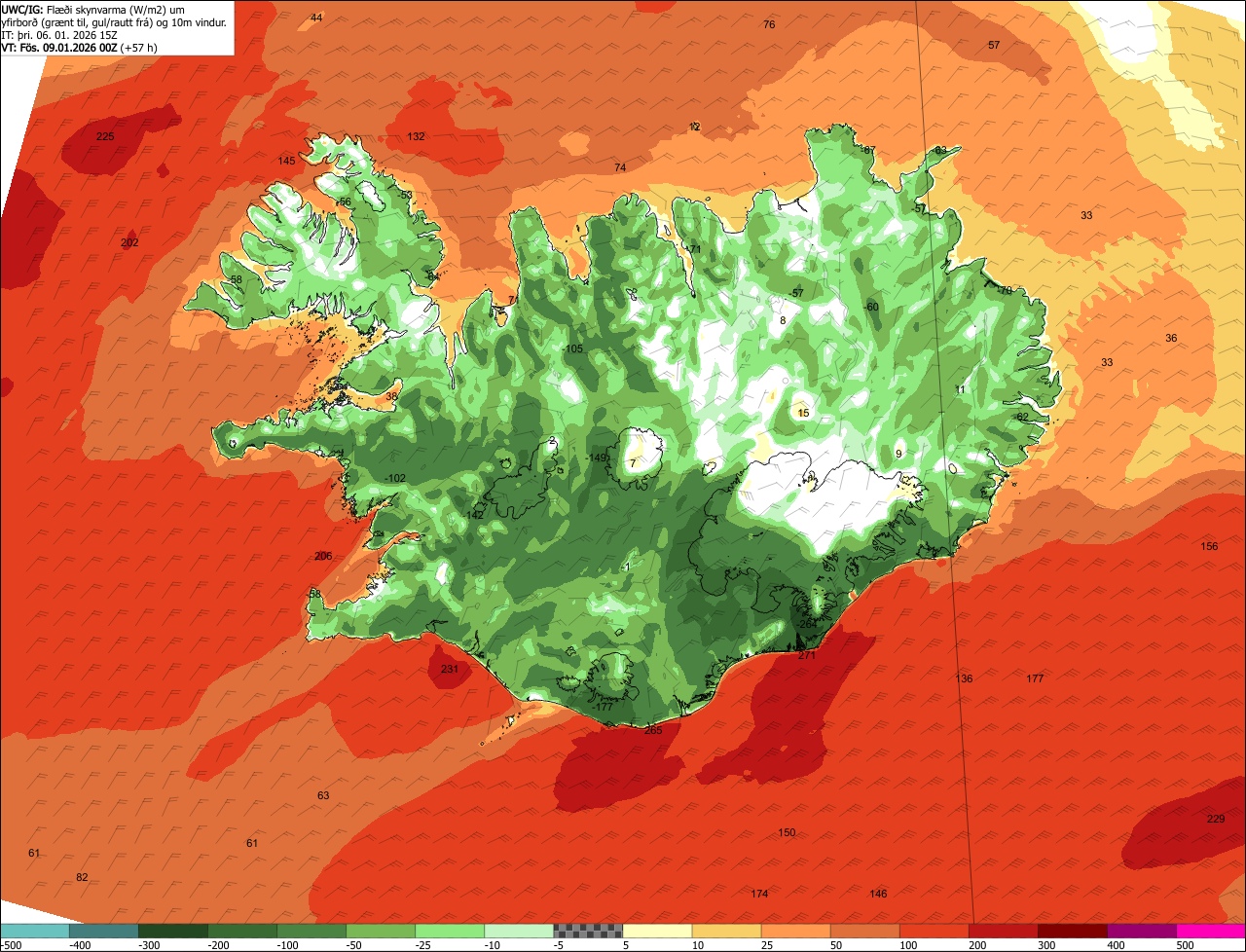Click the land value '-149' in central Iceland
The width and height of the screenshot is (1246, 952).
[x=597, y=458]
